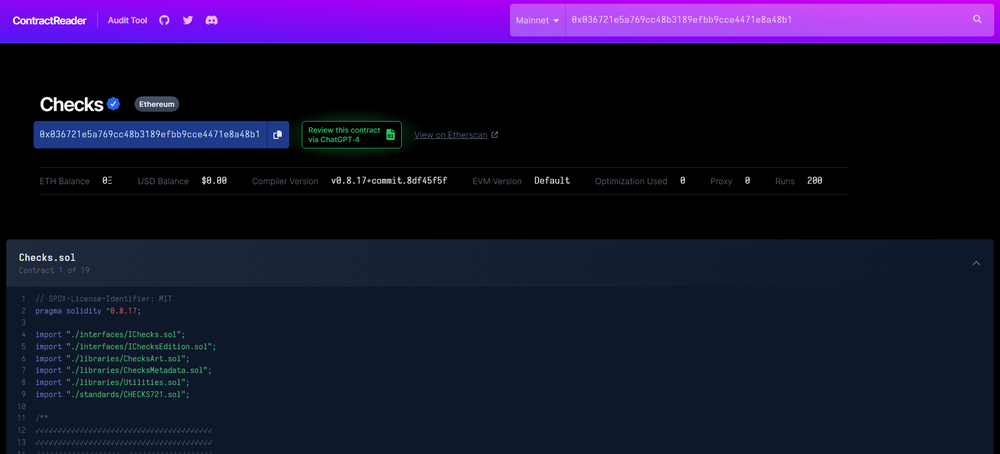Click the search magnifier icon

(977, 20)
